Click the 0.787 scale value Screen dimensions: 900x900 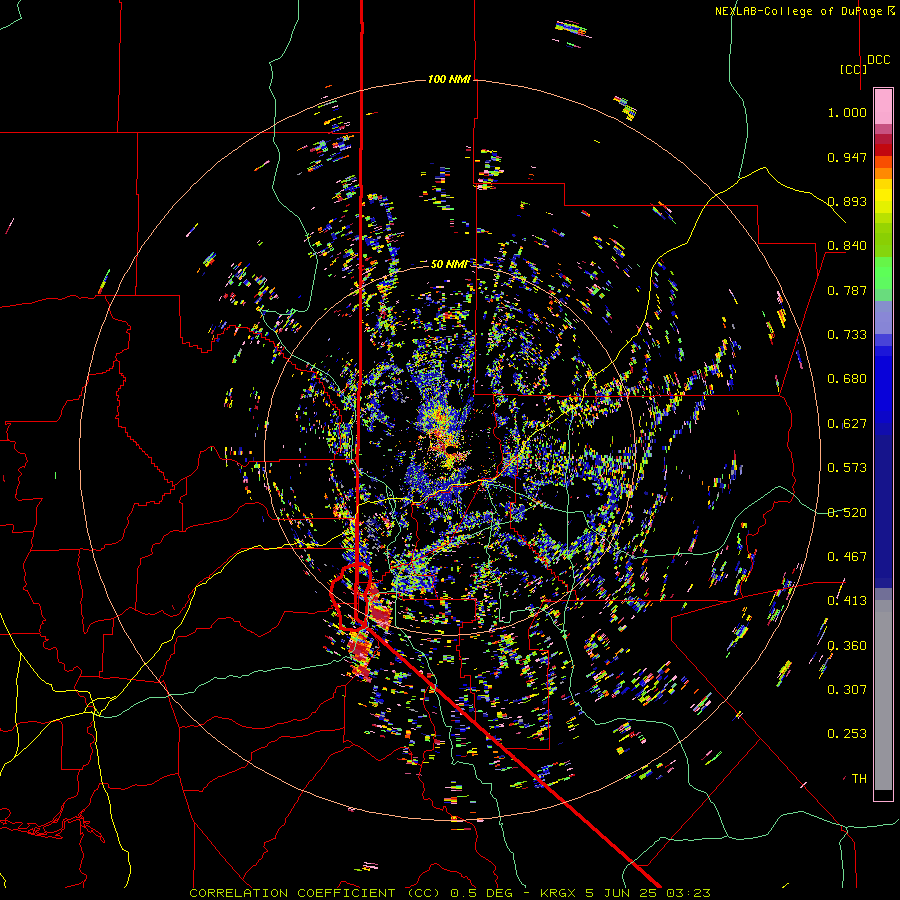pos(847,290)
